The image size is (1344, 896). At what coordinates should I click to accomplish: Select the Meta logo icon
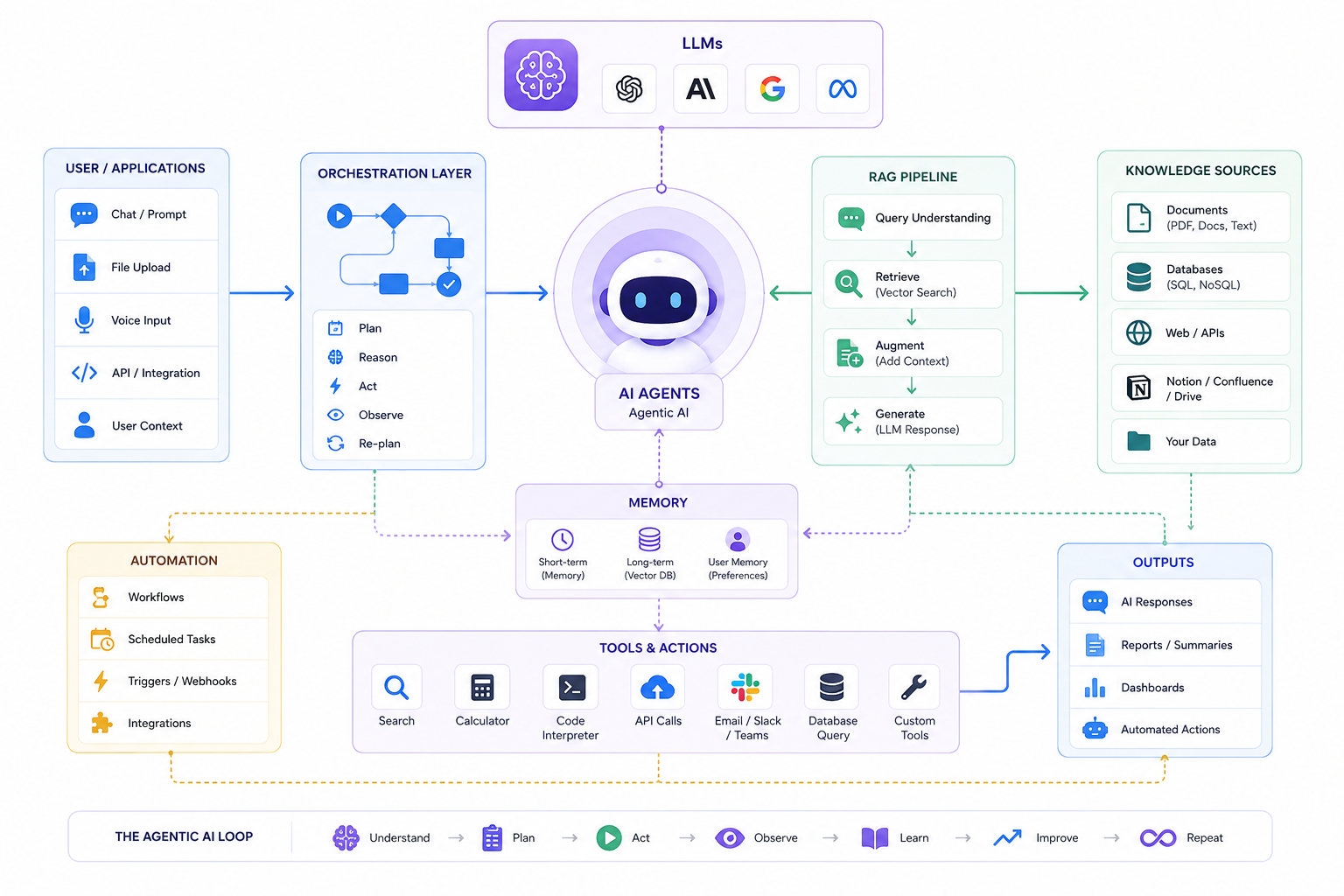843,88
